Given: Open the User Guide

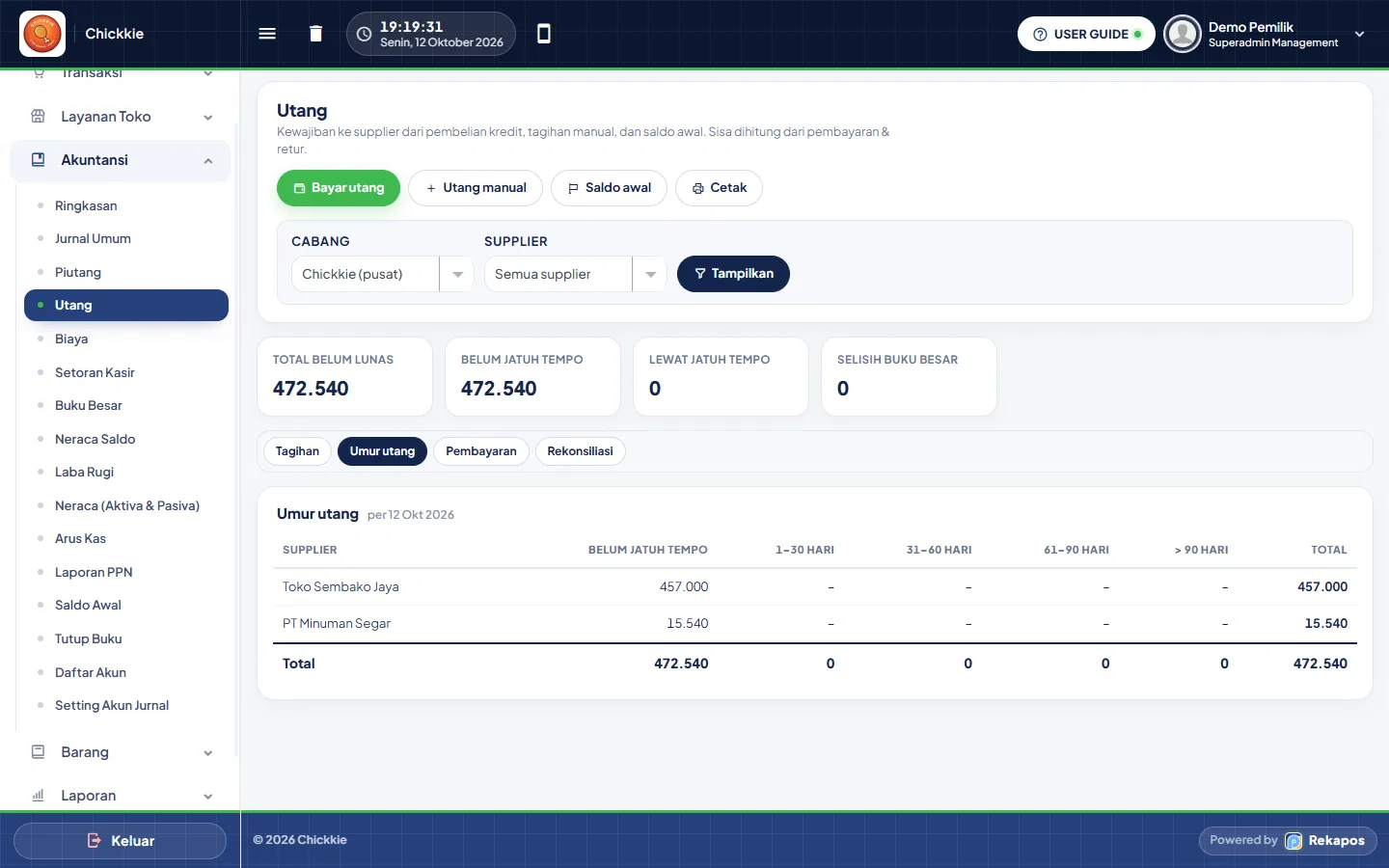Looking at the screenshot, I should tap(1086, 34).
